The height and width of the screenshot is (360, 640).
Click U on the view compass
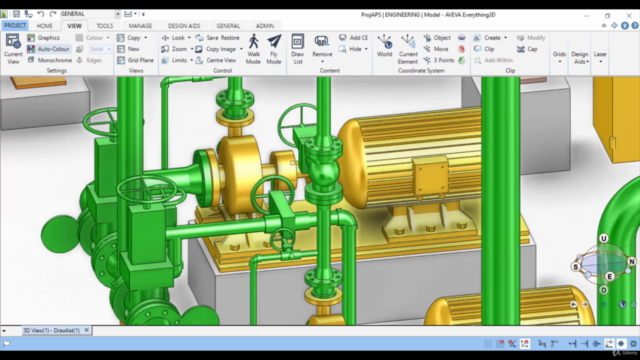pyautogui.click(x=604, y=238)
